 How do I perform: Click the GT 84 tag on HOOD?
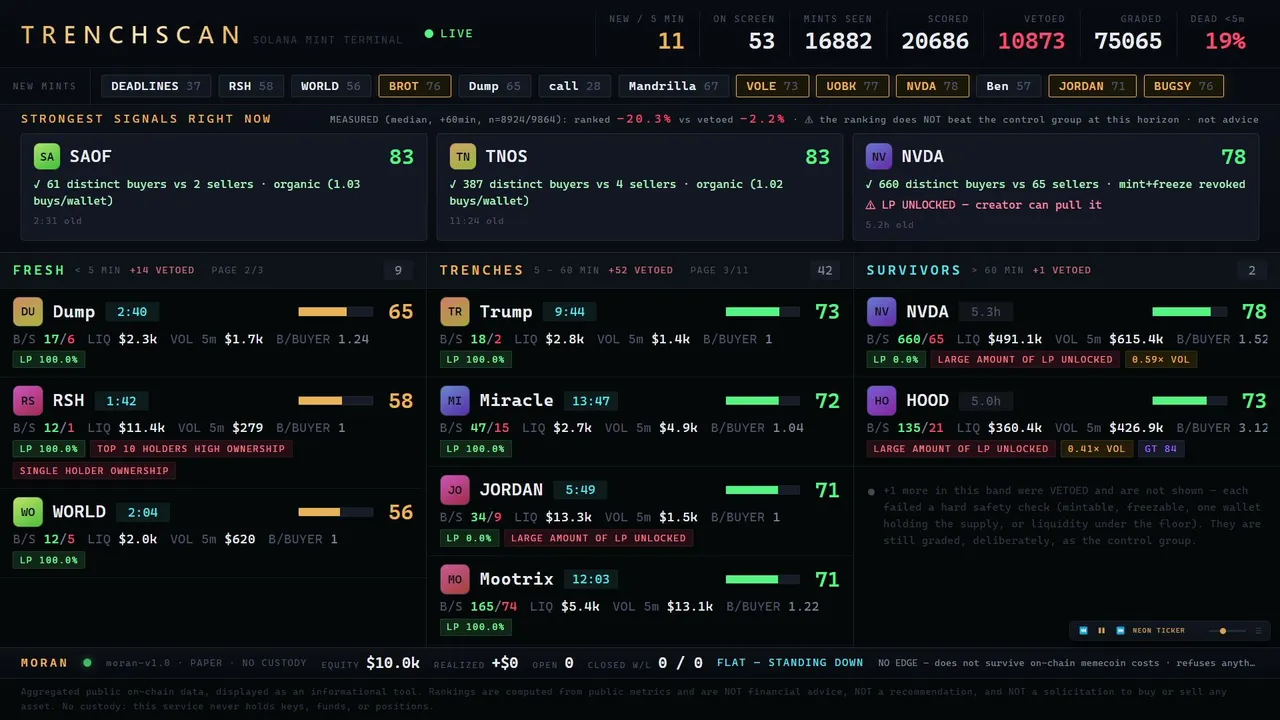[x=1161, y=449]
